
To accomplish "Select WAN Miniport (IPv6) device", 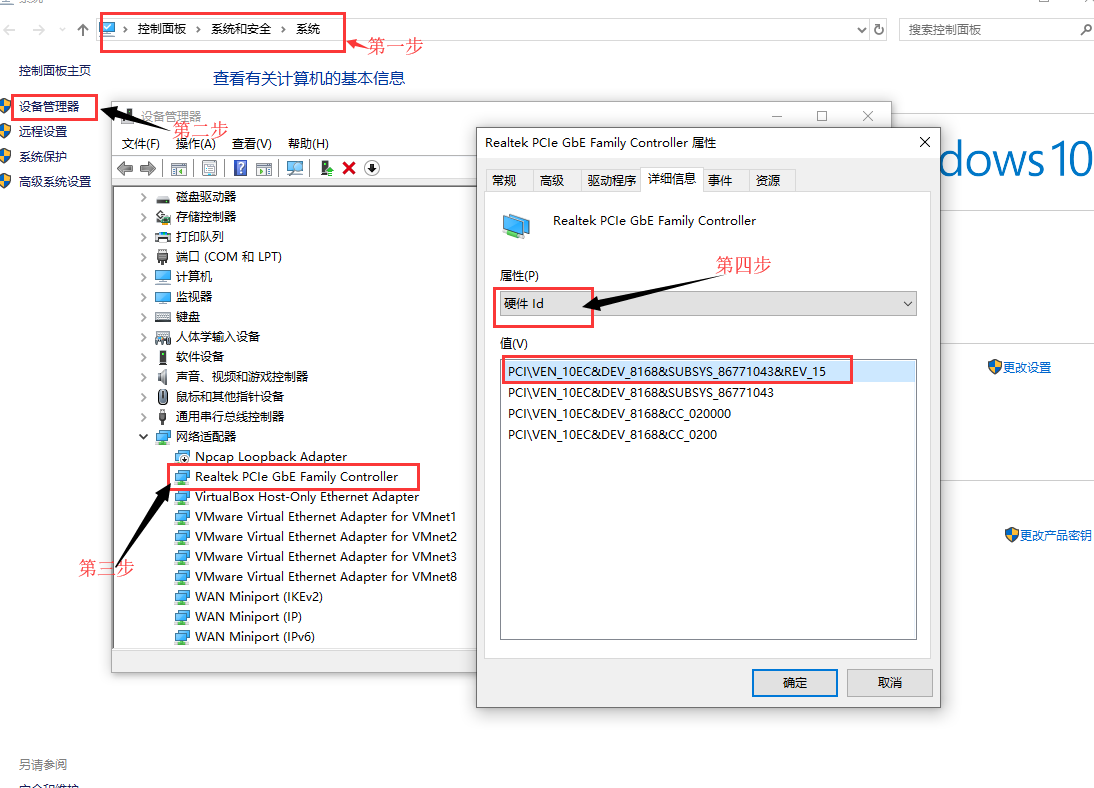I will pos(255,637).
